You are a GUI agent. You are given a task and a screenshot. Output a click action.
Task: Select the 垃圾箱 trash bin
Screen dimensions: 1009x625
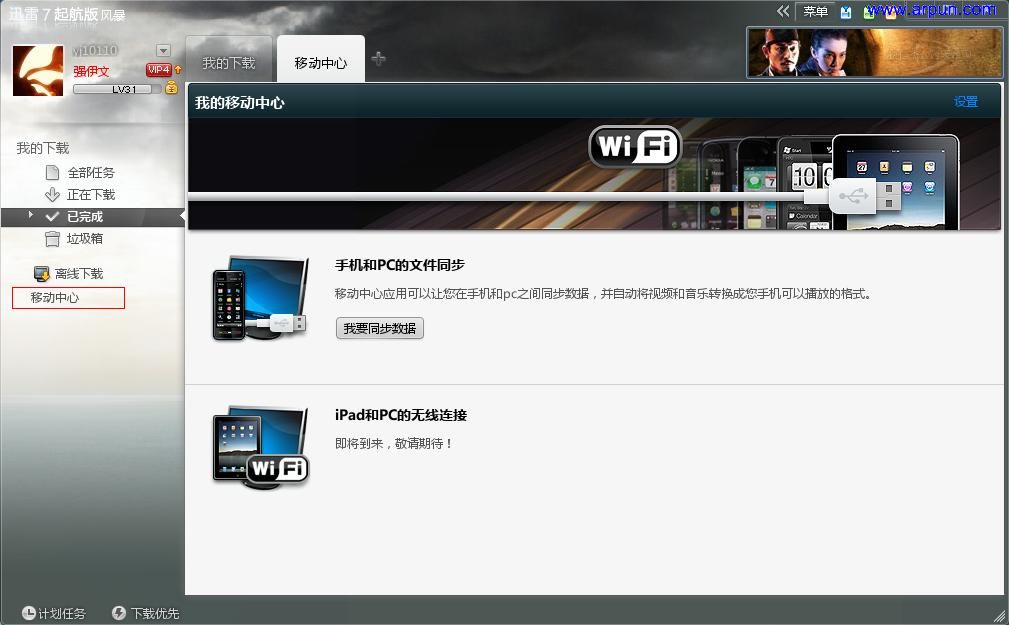(x=75, y=238)
